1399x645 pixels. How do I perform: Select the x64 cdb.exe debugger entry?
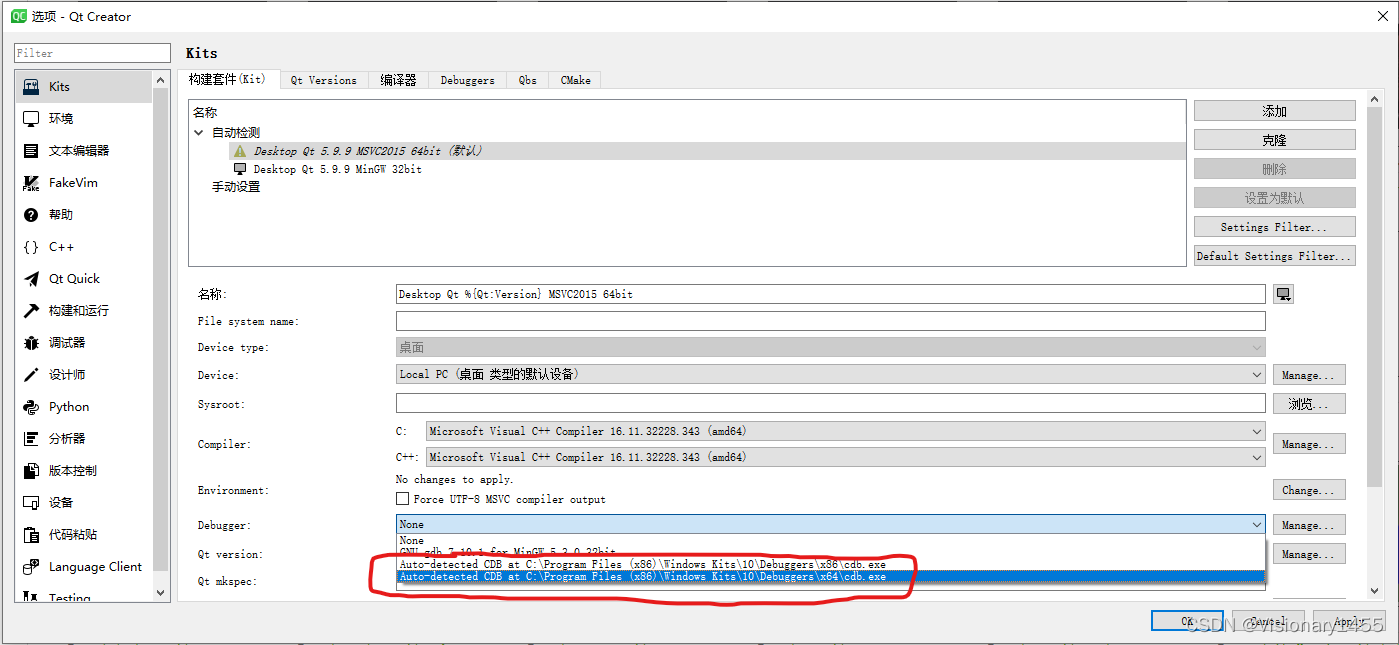pyautogui.click(x=650, y=577)
